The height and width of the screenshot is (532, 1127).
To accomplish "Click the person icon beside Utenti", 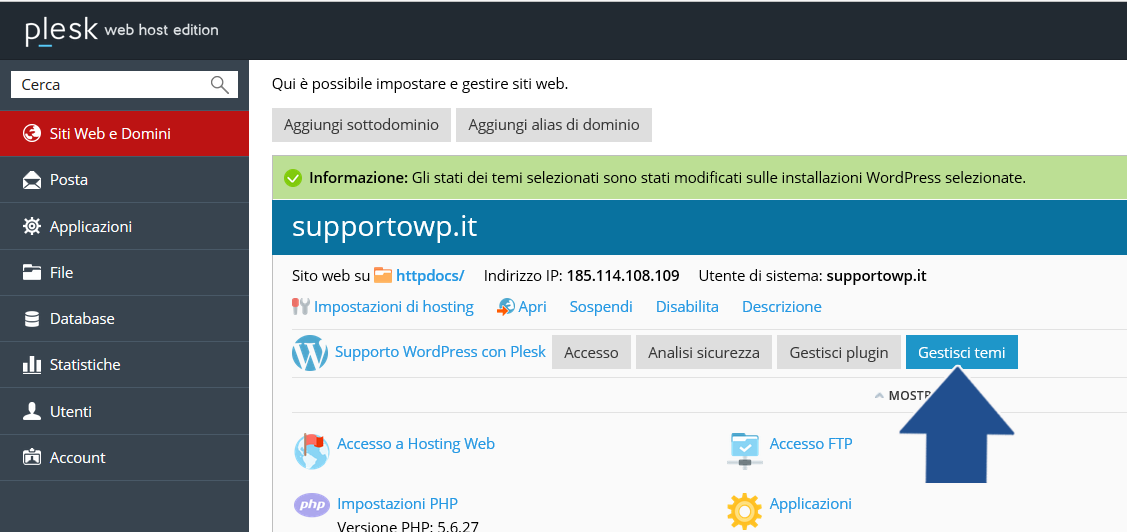I will [32, 411].
